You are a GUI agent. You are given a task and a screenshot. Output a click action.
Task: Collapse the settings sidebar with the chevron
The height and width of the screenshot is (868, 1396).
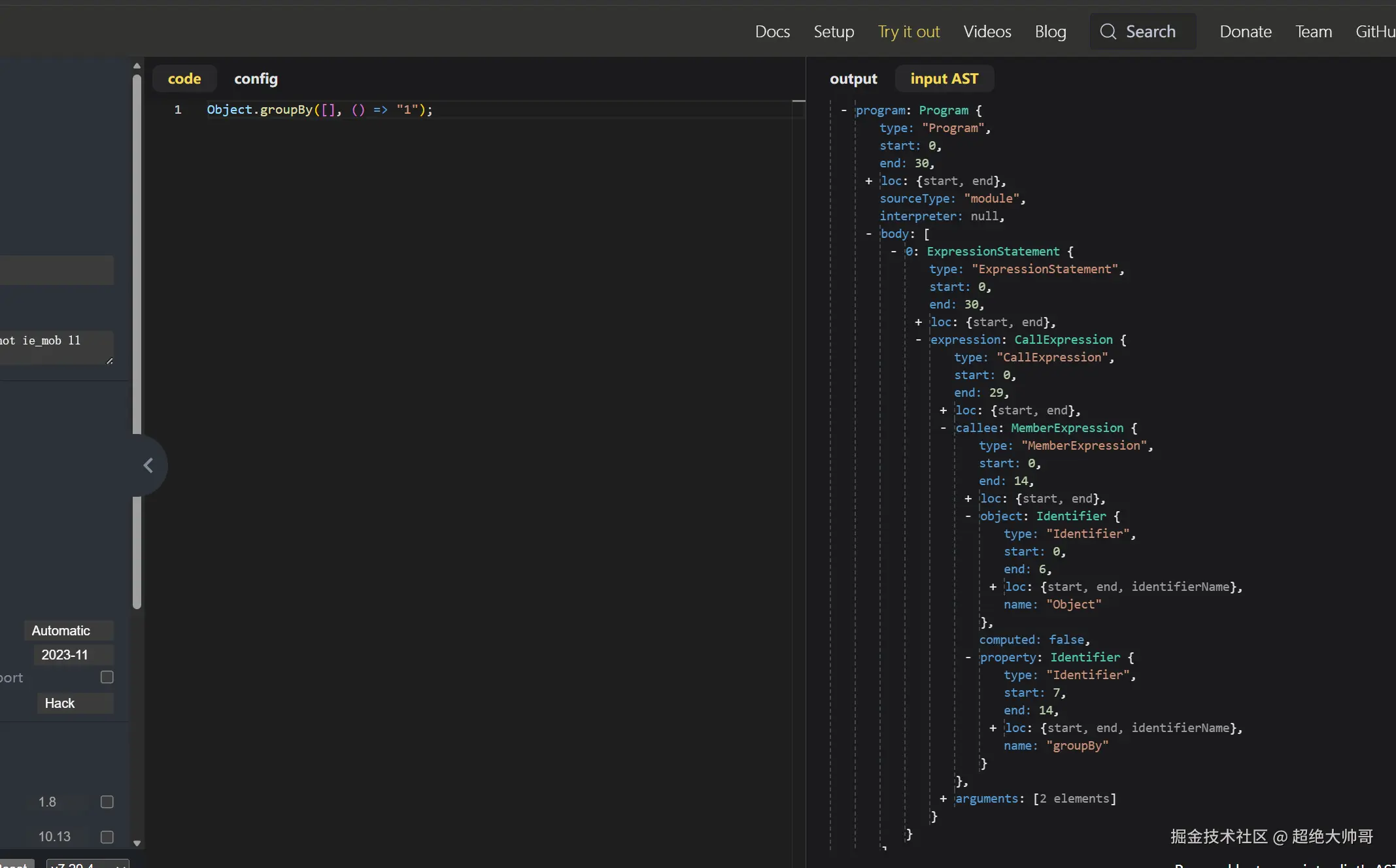tap(148, 465)
